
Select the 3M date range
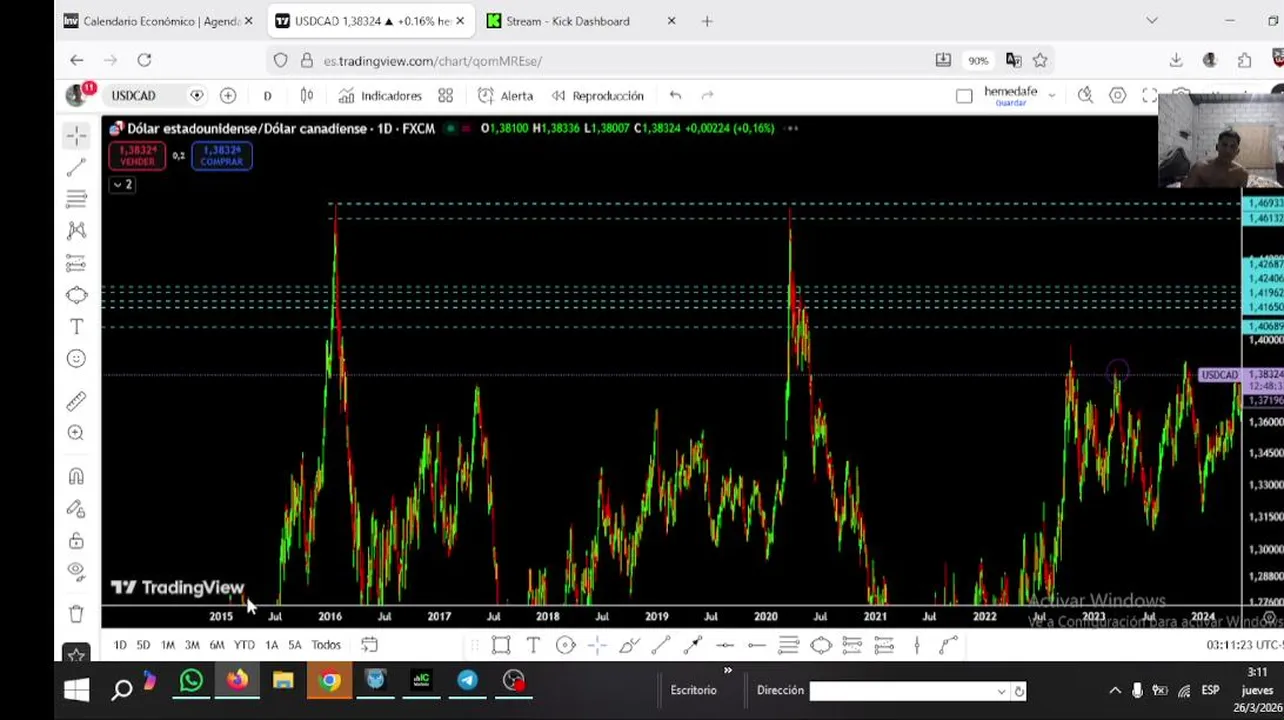tap(192, 645)
